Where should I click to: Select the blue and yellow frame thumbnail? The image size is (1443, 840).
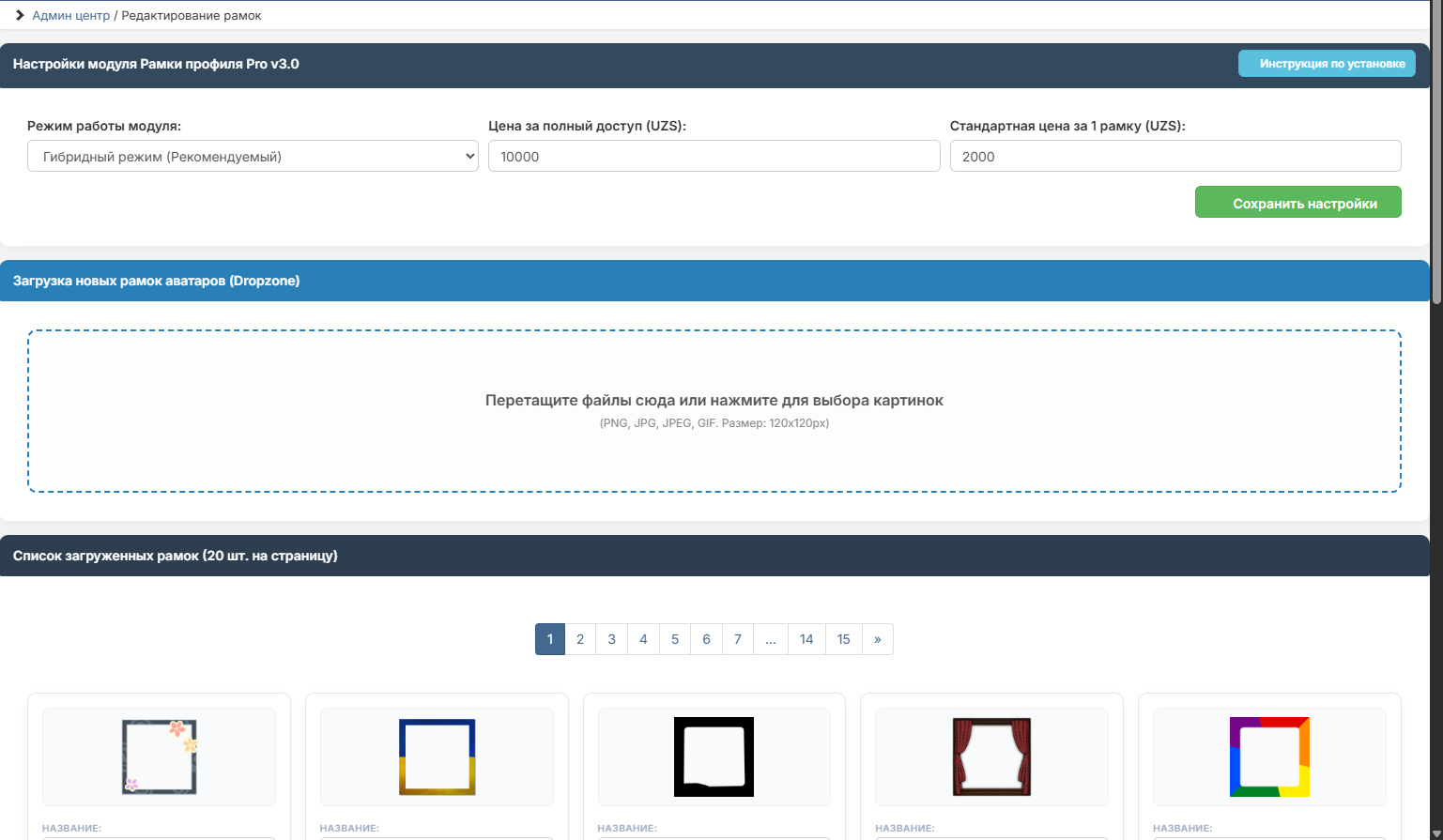438,756
